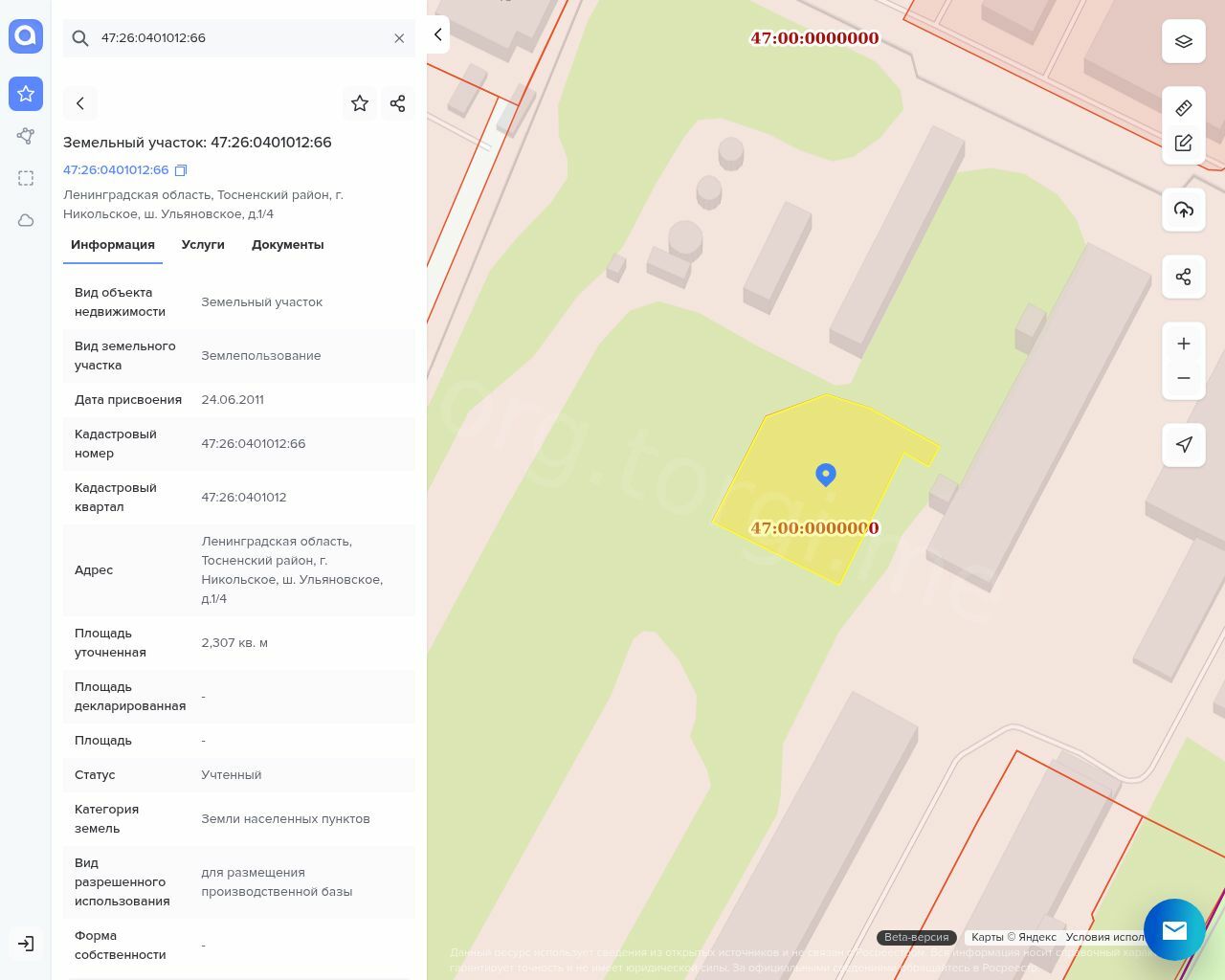This screenshot has width=1225, height=980.
Task: Locate my position with the arrow icon
Action: click(x=1184, y=444)
